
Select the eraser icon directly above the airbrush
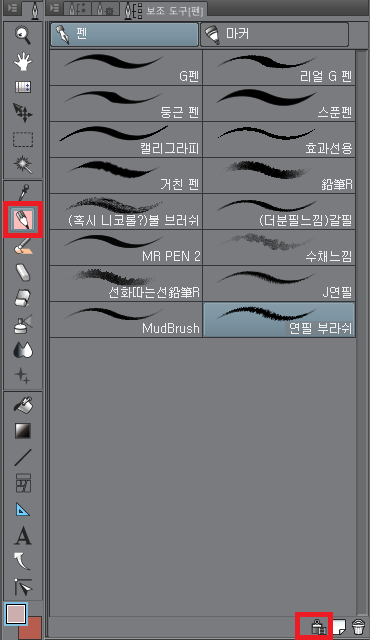[x=23, y=298]
